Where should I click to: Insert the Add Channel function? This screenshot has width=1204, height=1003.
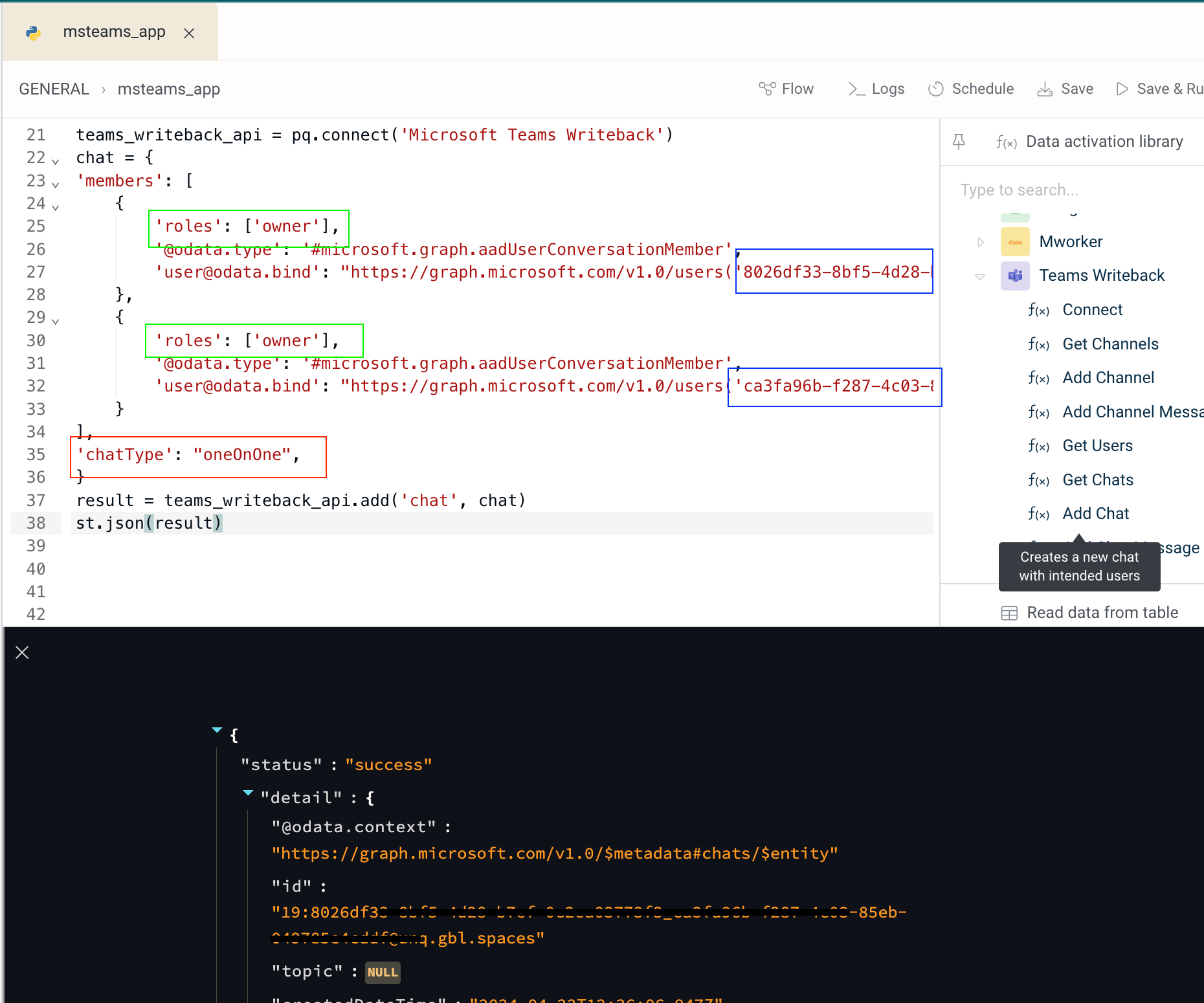(x=1108, y=378)
